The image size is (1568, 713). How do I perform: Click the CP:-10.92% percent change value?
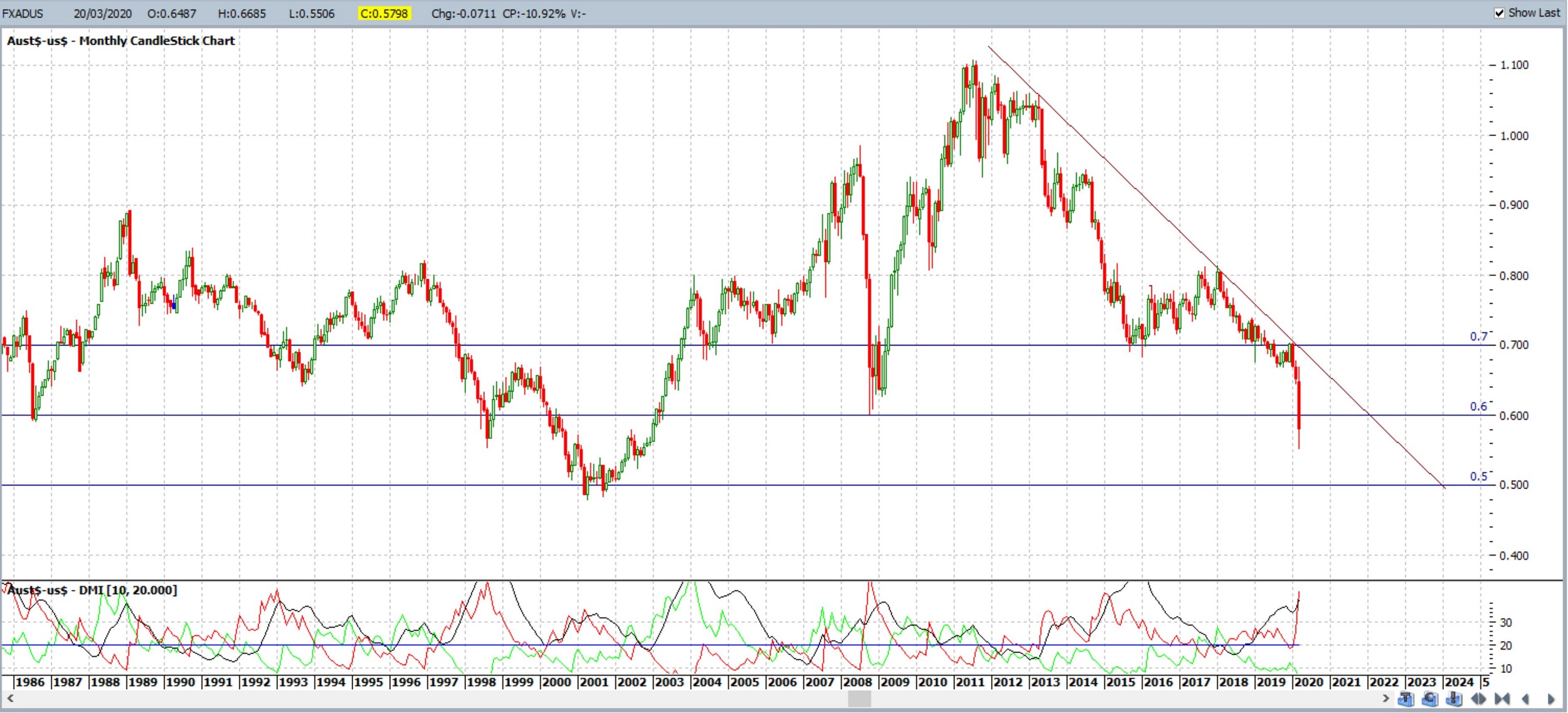point(534,14)
